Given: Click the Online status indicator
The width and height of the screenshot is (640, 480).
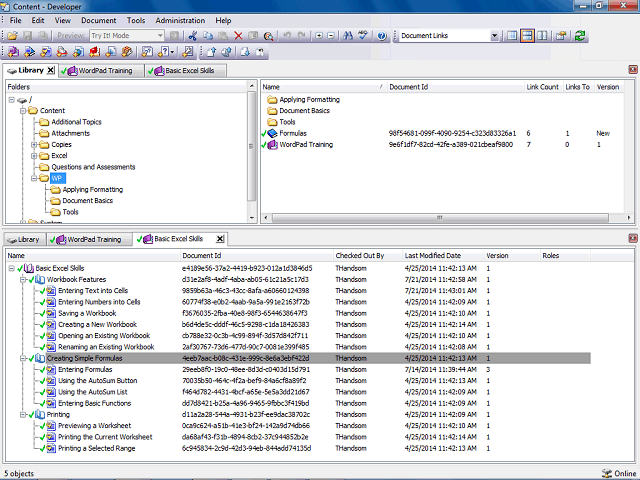Looking at the screenshot, I should 619,473.
